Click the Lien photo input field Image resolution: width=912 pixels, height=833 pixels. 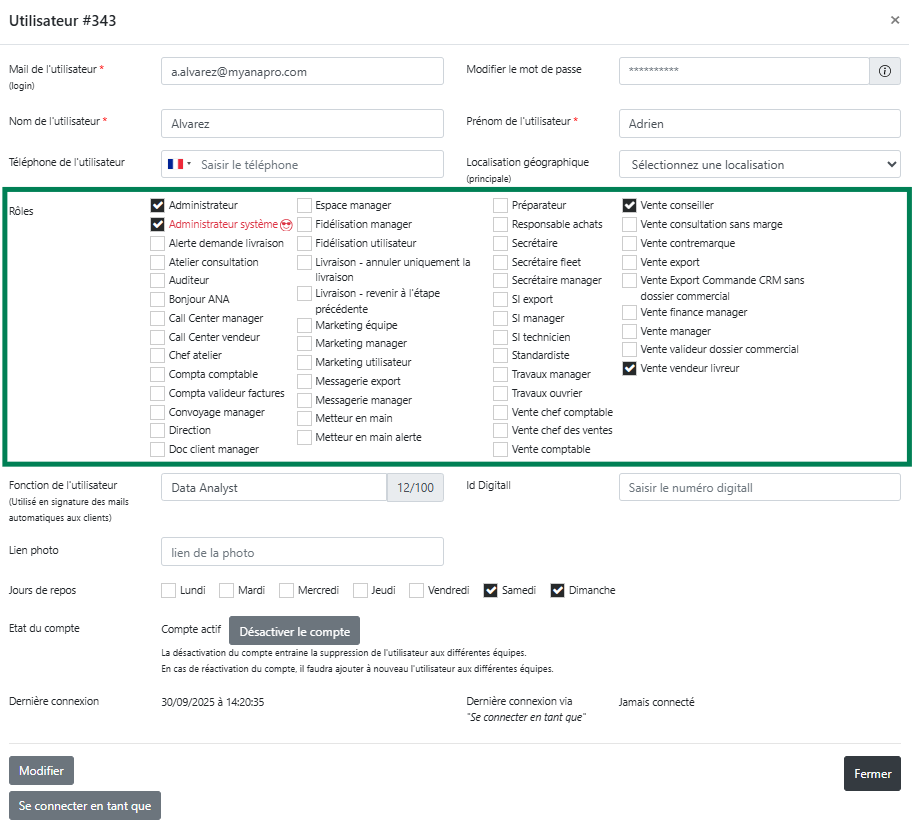point(301,552)
